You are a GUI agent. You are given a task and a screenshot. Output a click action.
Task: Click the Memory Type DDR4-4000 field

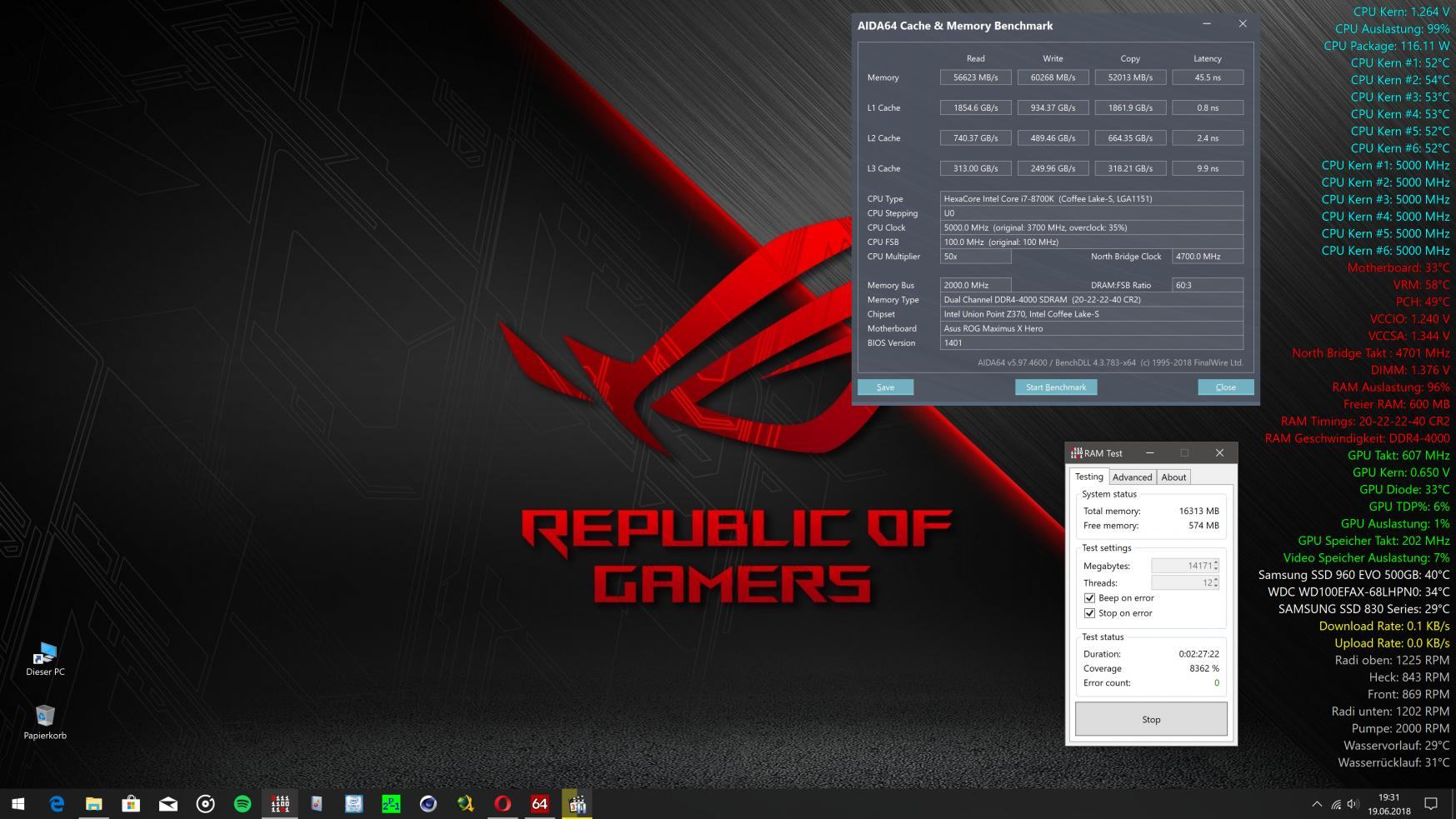[x=1092, y=300]
